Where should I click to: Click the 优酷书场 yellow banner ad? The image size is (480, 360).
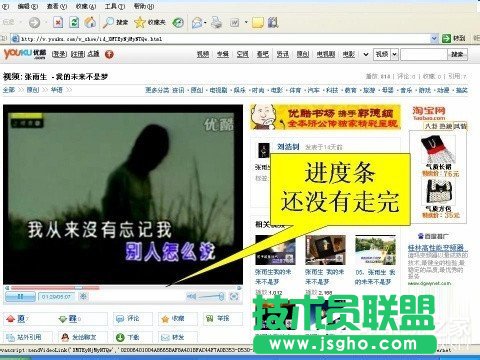tap(325, 117)
